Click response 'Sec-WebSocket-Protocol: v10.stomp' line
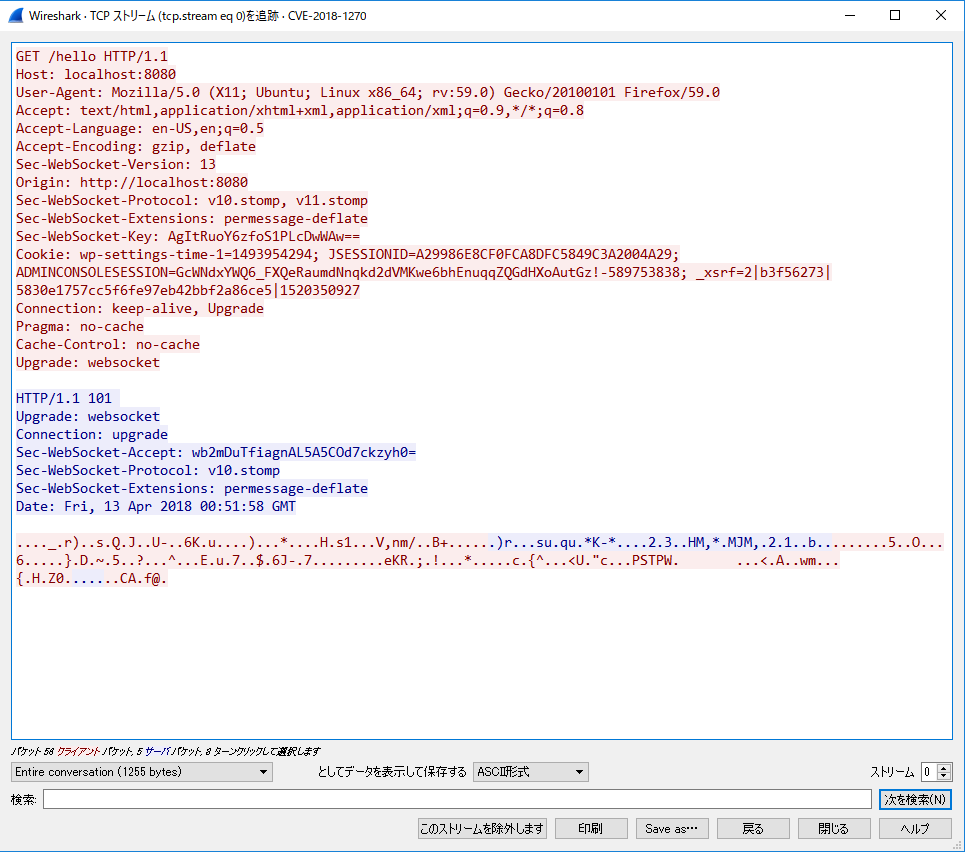Image resolution: width=965 pixels, height=852 pixels. (x=148, y=470)
